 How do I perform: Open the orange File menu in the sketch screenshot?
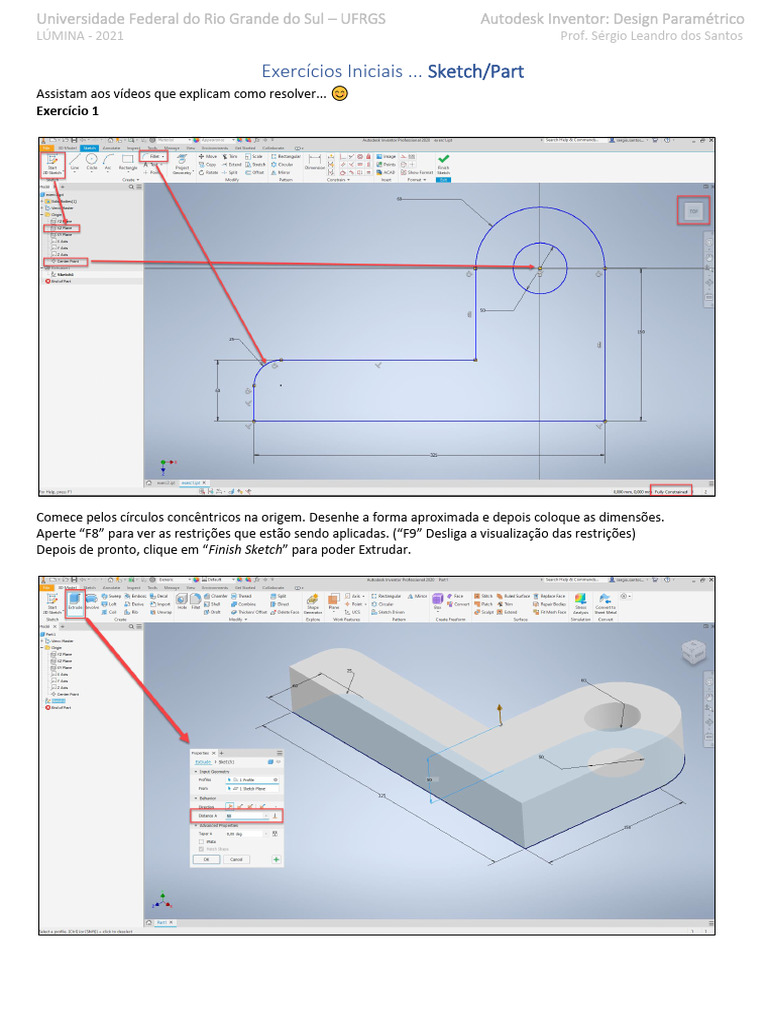46,148
